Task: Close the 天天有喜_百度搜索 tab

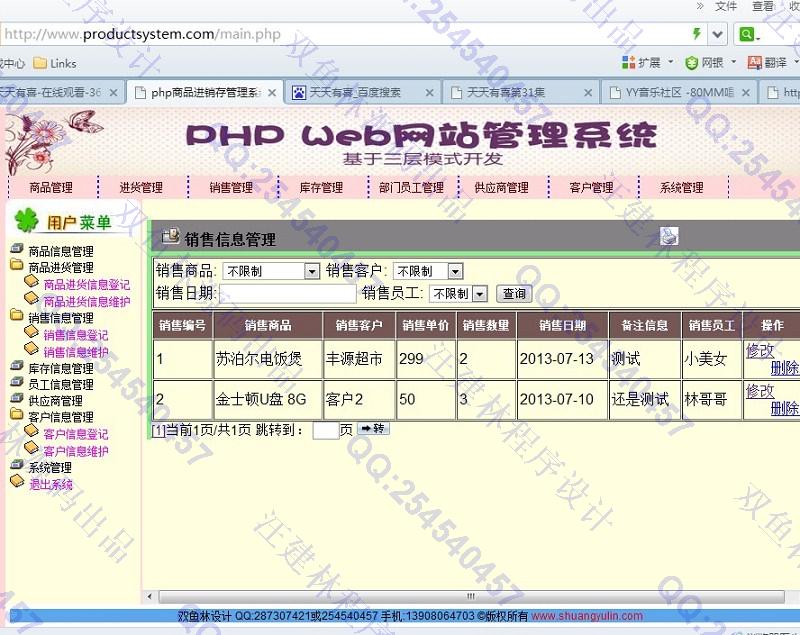Action: [x=430, y=93]
